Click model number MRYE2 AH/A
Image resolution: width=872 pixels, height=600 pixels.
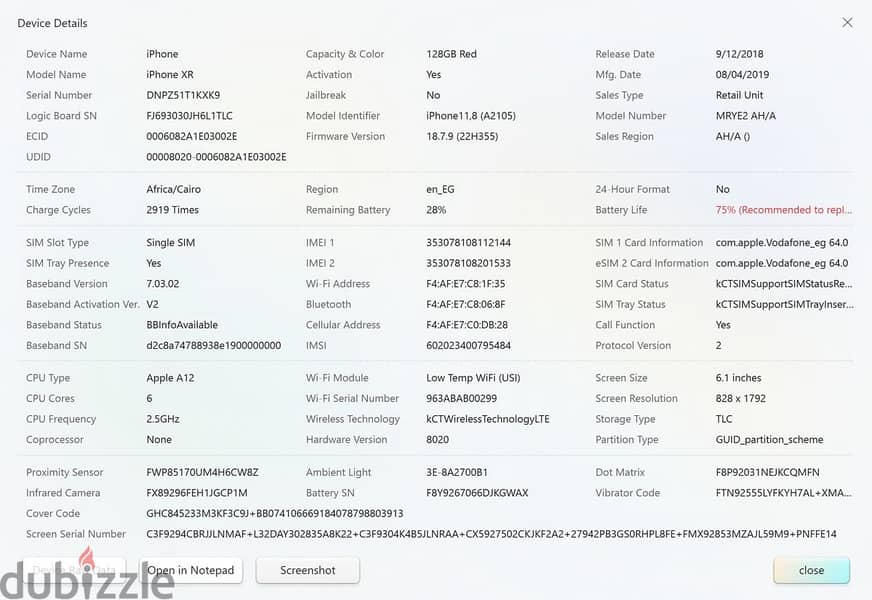pos(745,116)
